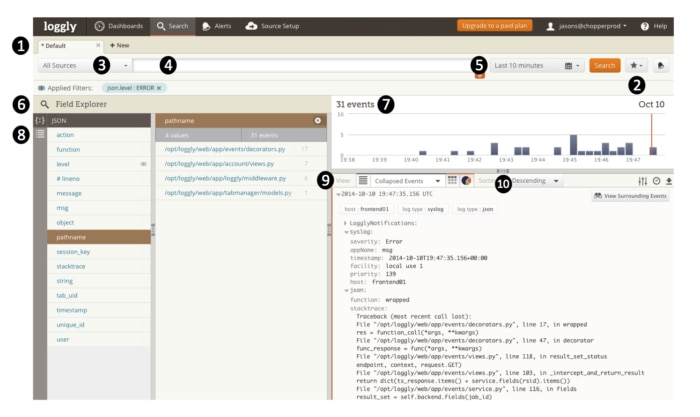Click the download events icon
Viewport: 700px width, 417px height.
669,181
